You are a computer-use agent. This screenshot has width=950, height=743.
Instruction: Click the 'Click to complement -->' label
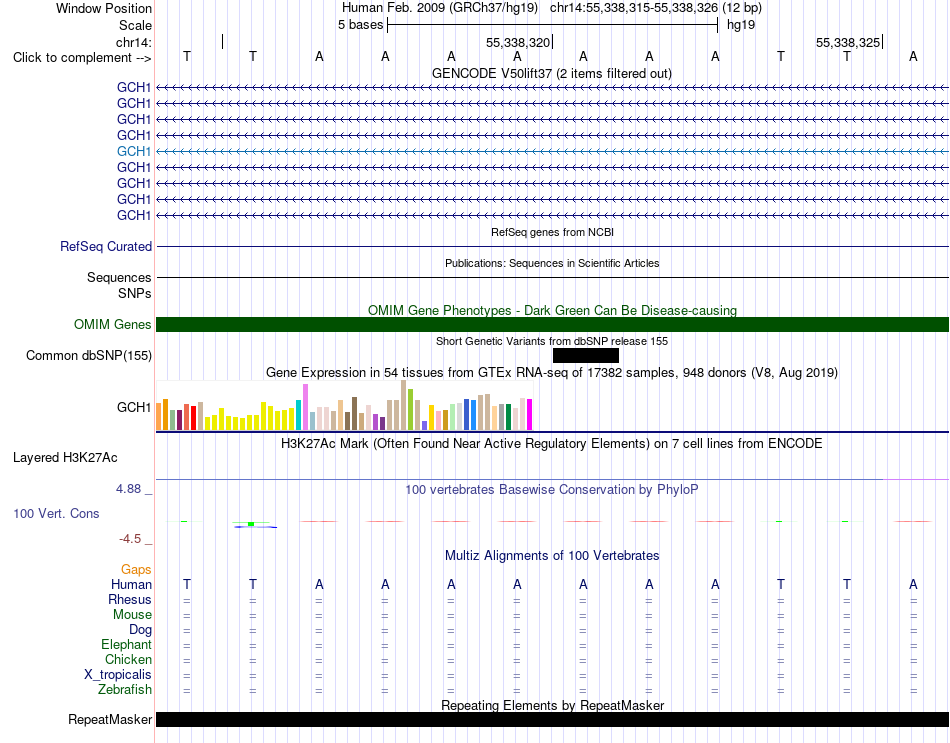pos(82,58)
